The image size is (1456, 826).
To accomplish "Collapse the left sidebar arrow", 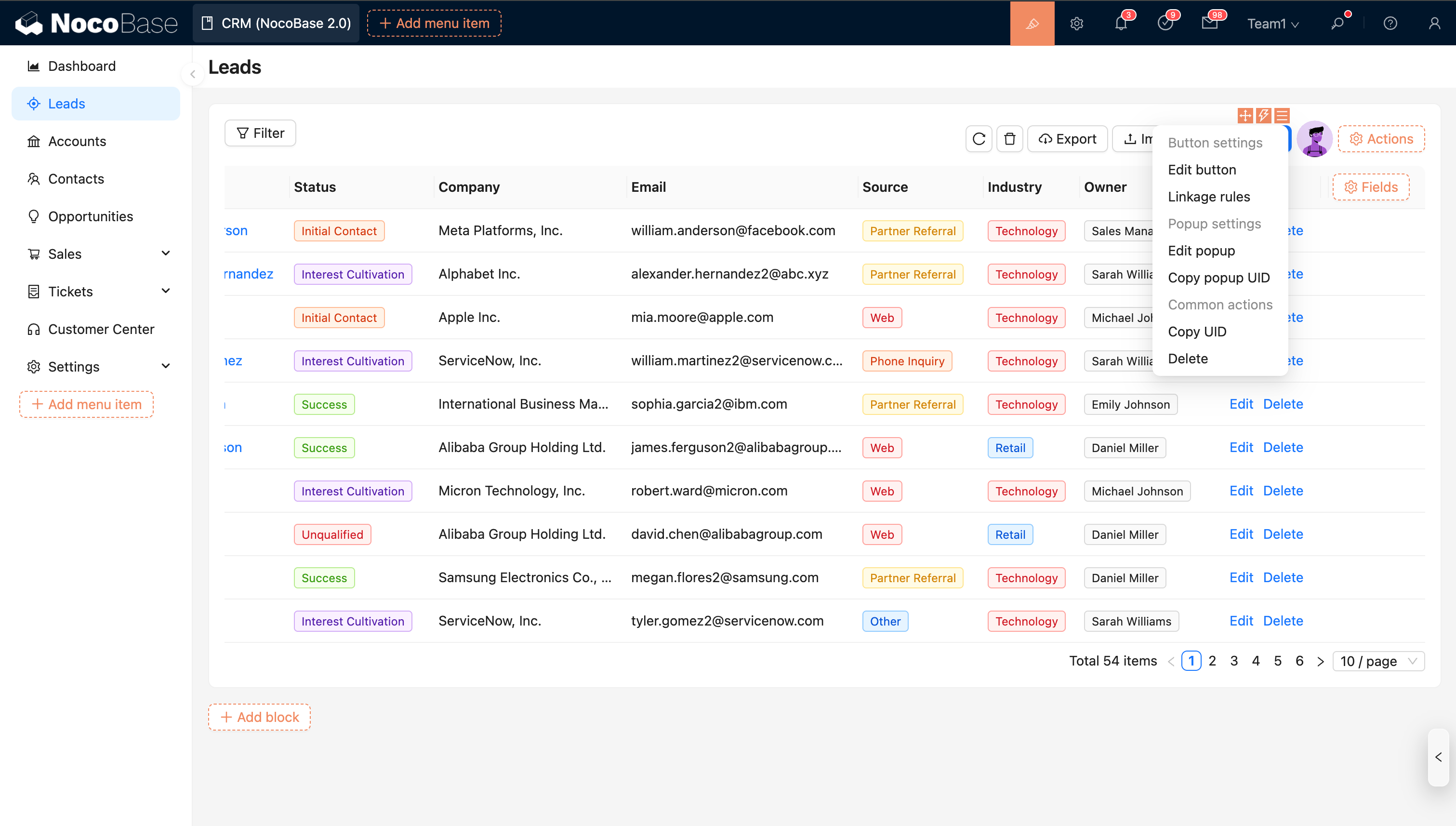I will coord(193,74).
